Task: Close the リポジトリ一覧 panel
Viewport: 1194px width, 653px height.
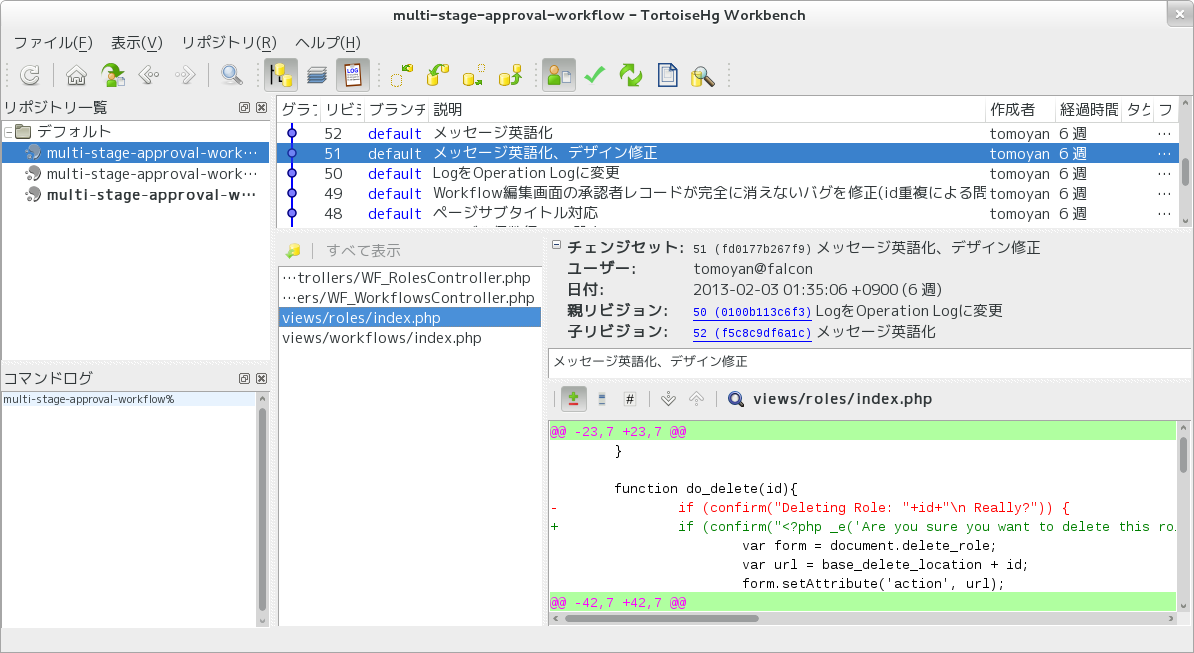Action: click(x=261, y=108)
